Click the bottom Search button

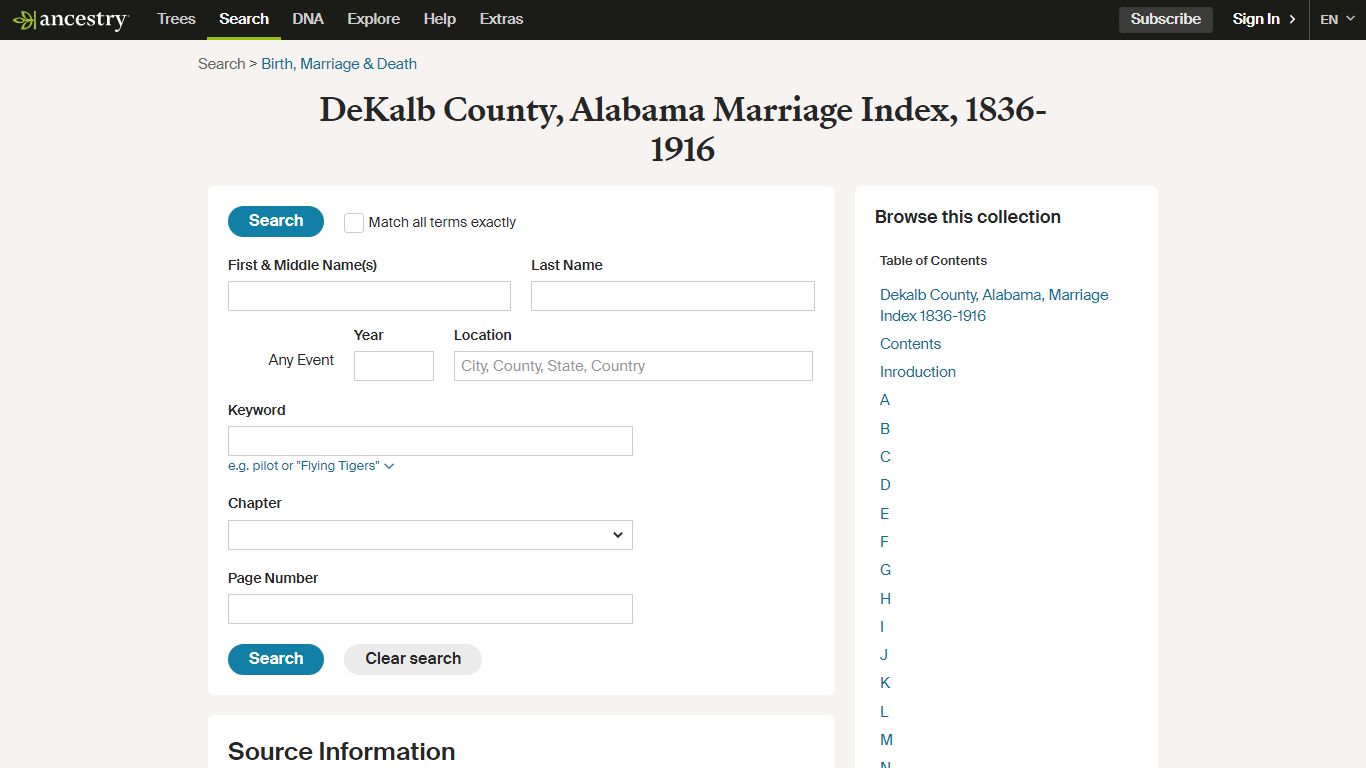276,659
